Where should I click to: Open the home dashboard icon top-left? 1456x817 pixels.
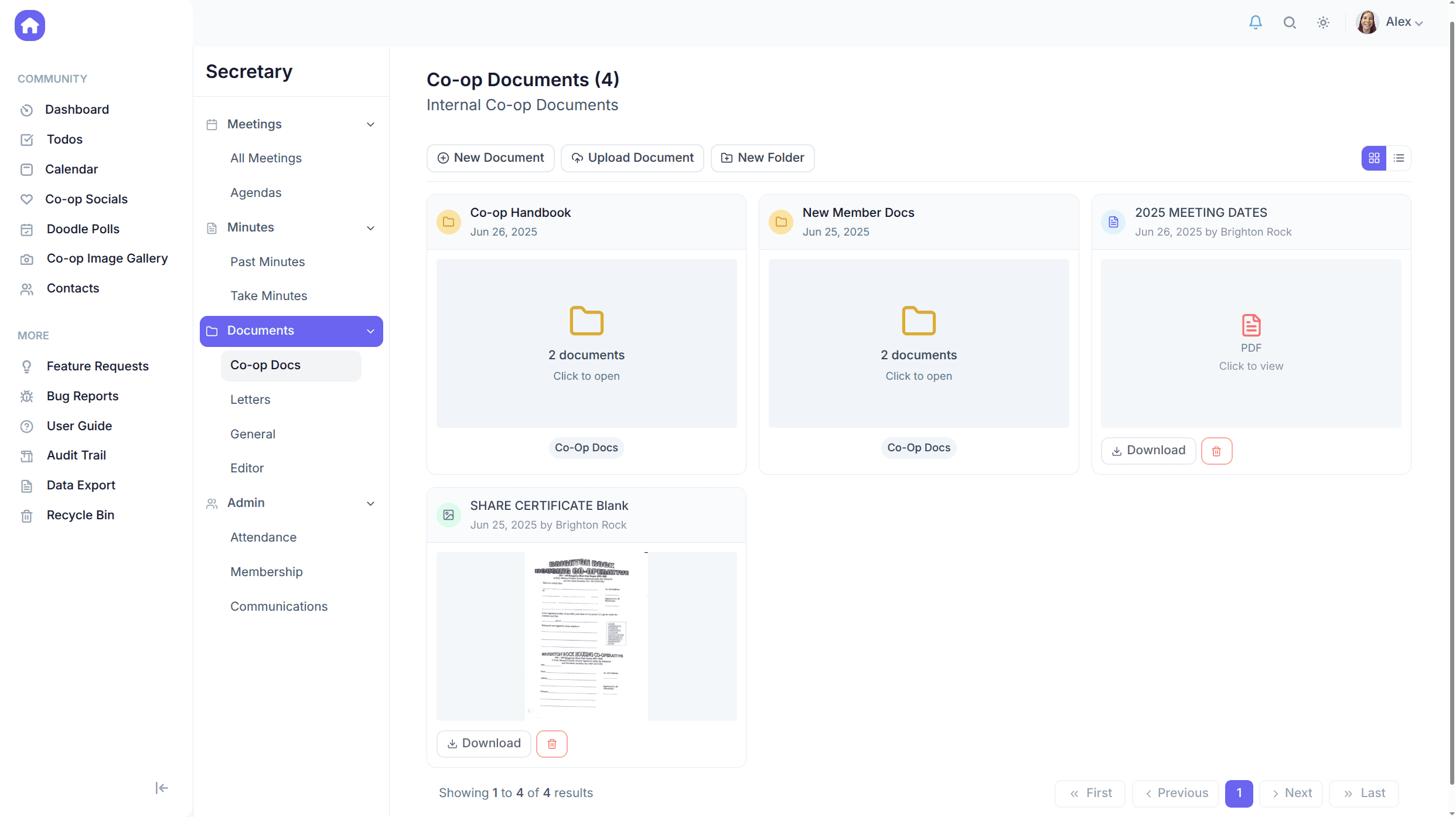coord(29,25)
